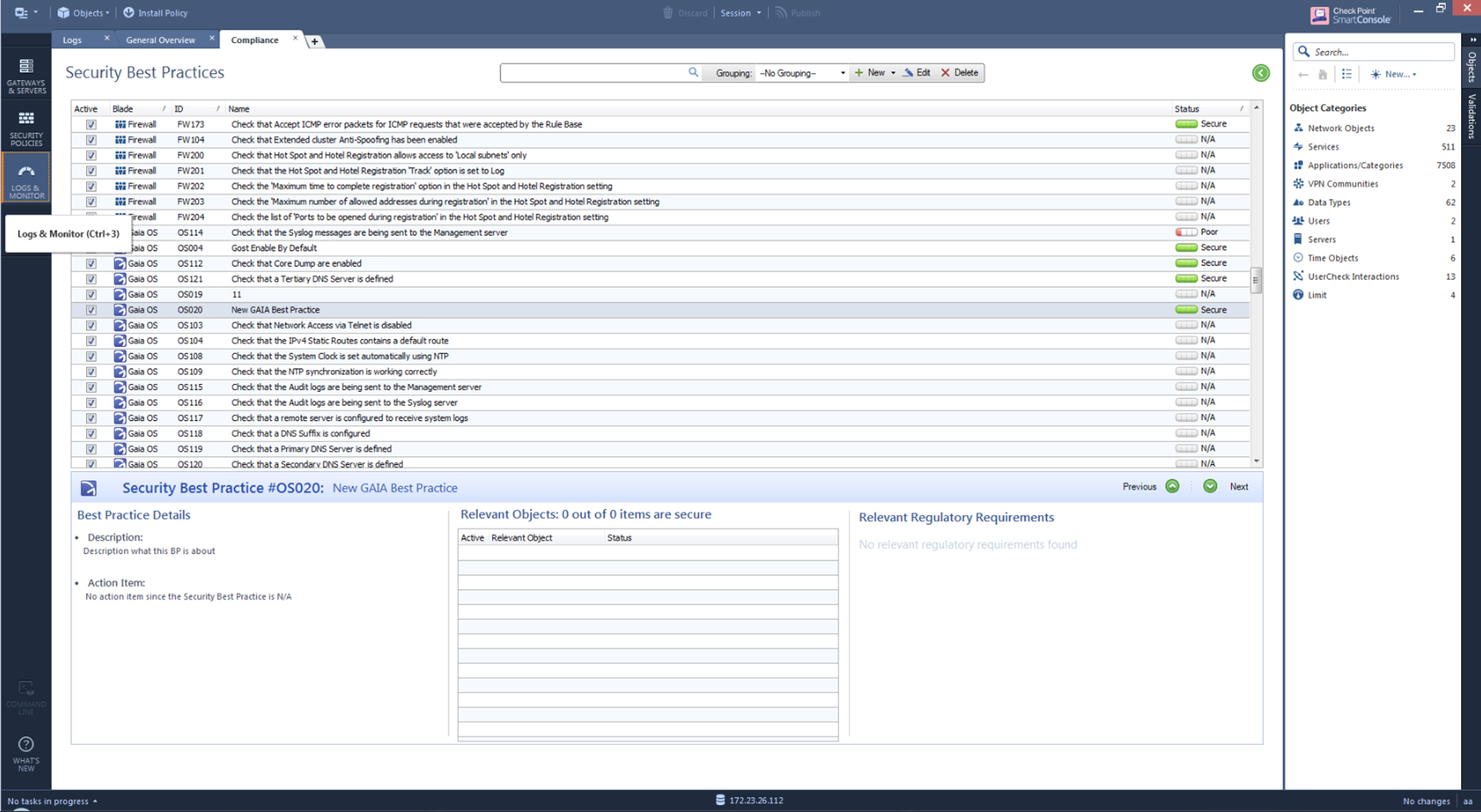Sort by the Status column header
This screenshot has height=812, width=1481.
click(x=1209, y=109)
